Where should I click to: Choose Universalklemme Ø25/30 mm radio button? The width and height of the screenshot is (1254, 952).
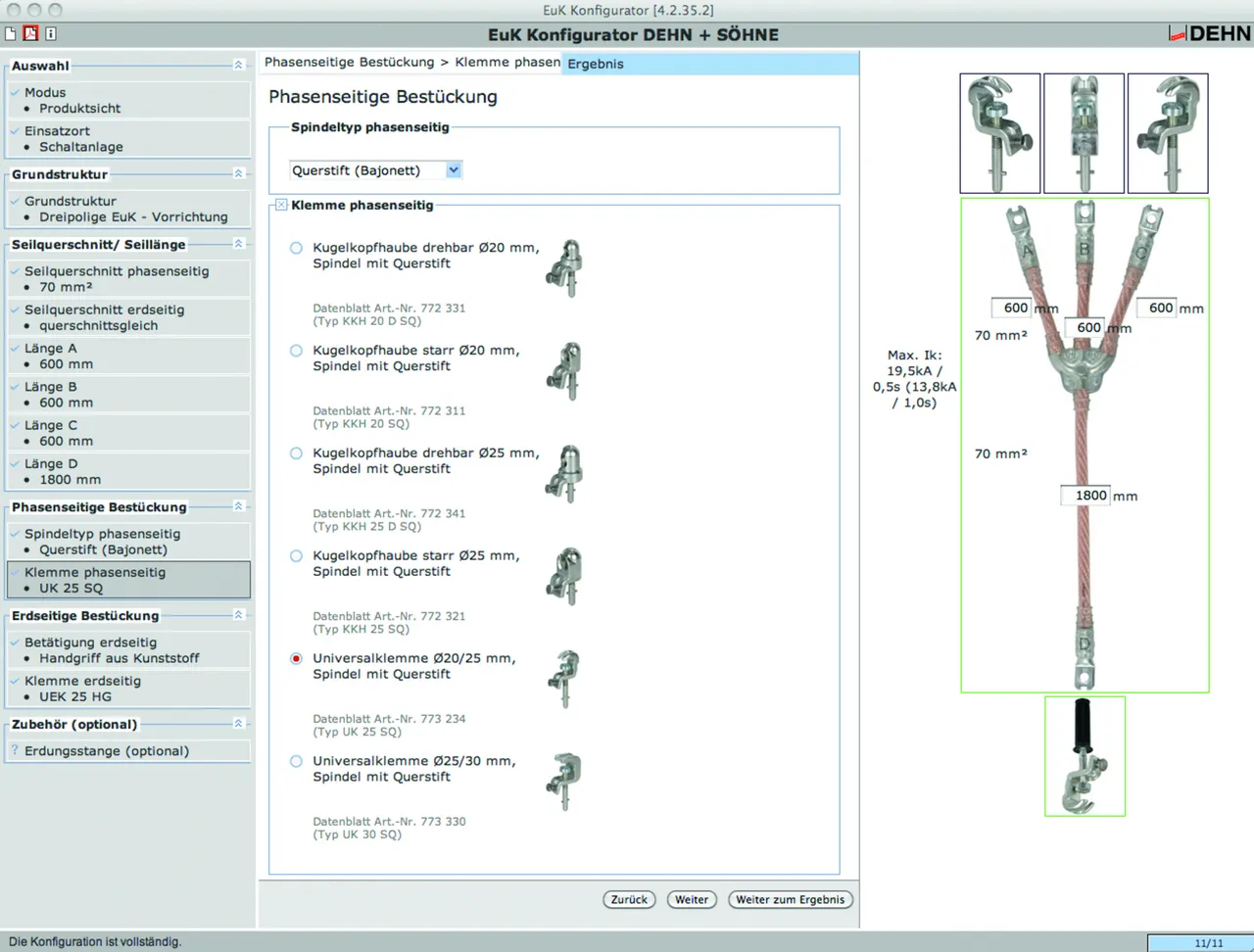pyautogui.click(x=296, y=761)
